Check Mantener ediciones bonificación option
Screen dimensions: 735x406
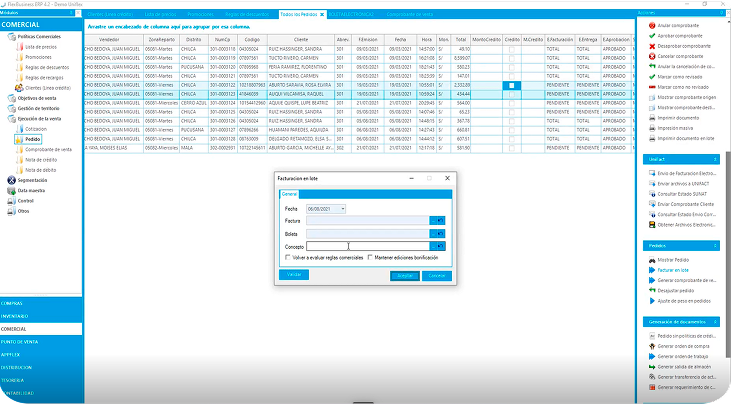369,257
